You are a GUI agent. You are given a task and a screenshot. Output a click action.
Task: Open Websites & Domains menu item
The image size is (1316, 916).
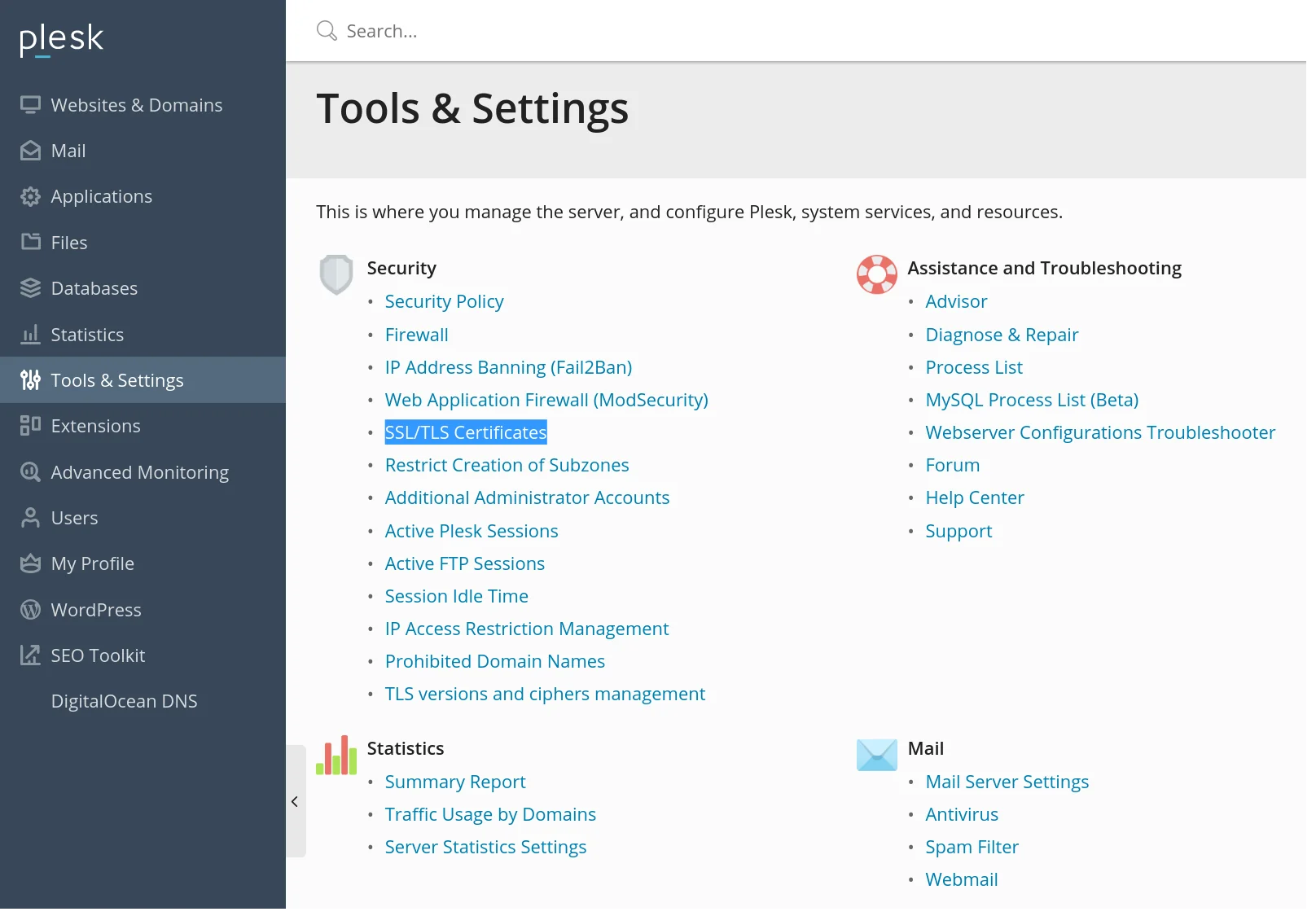coord(137,105)
